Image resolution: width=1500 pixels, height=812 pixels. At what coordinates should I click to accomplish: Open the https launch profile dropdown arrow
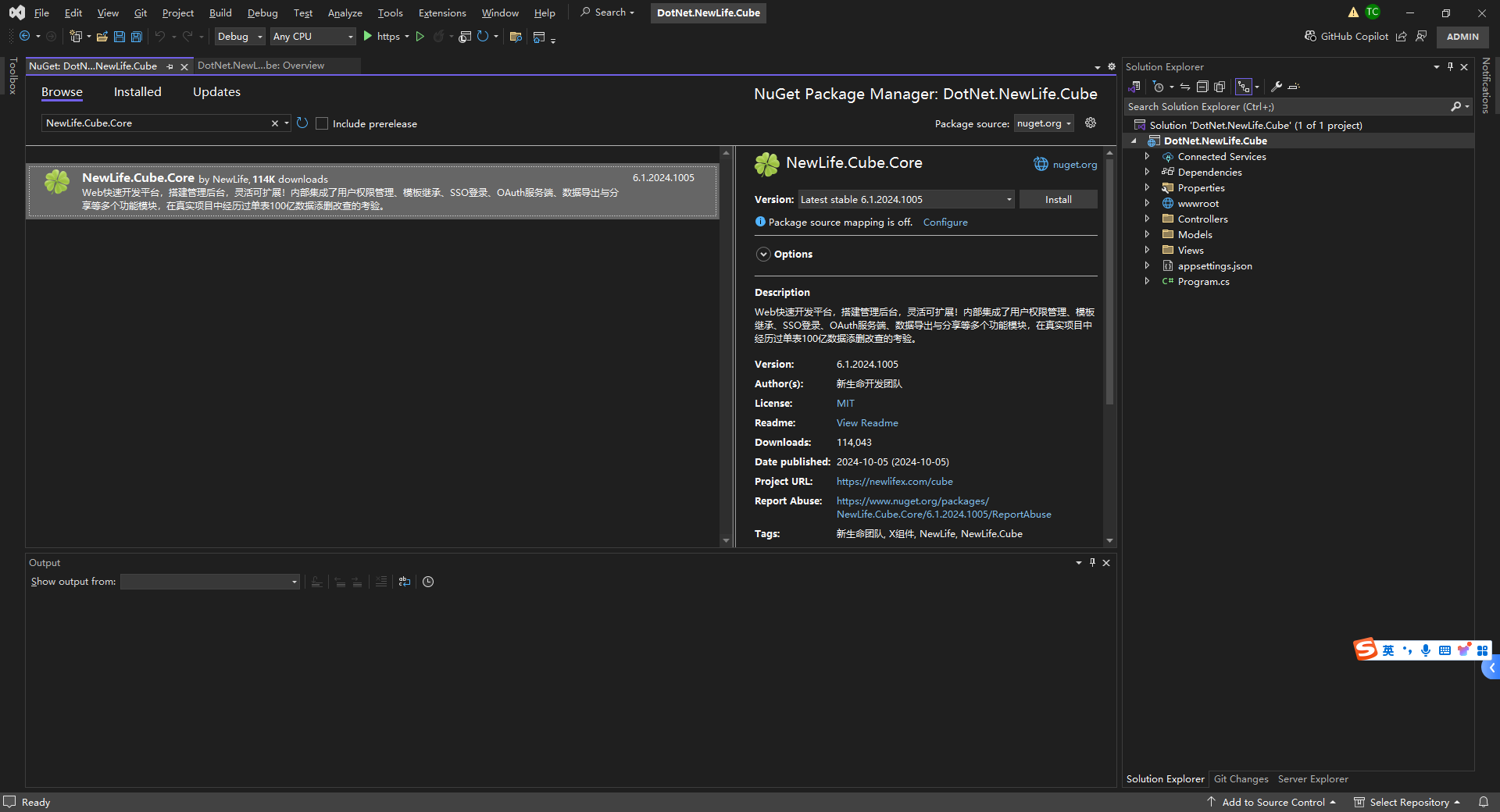click(407, 37)
